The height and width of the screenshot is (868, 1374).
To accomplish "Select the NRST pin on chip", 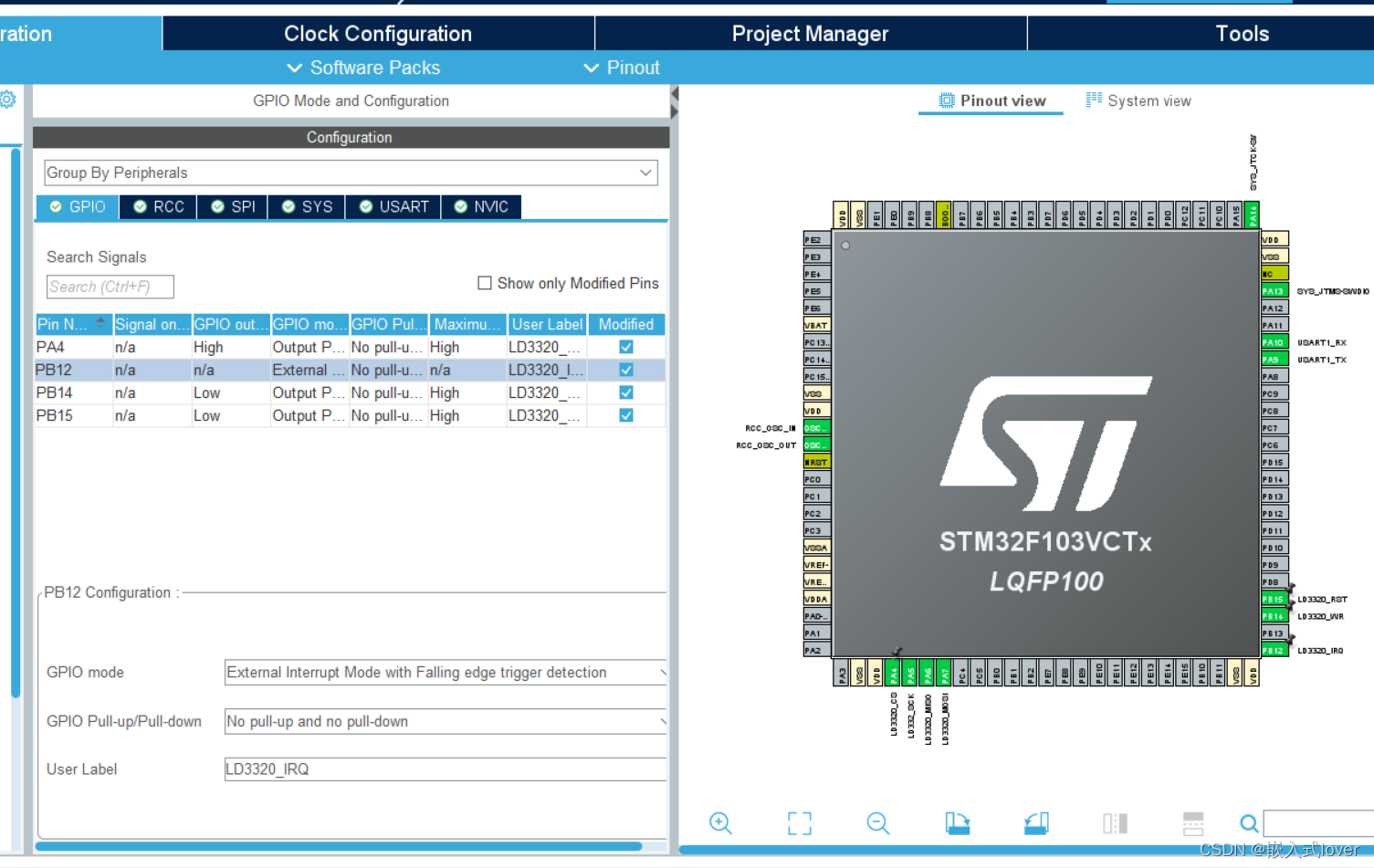I will tap(816, 463).
